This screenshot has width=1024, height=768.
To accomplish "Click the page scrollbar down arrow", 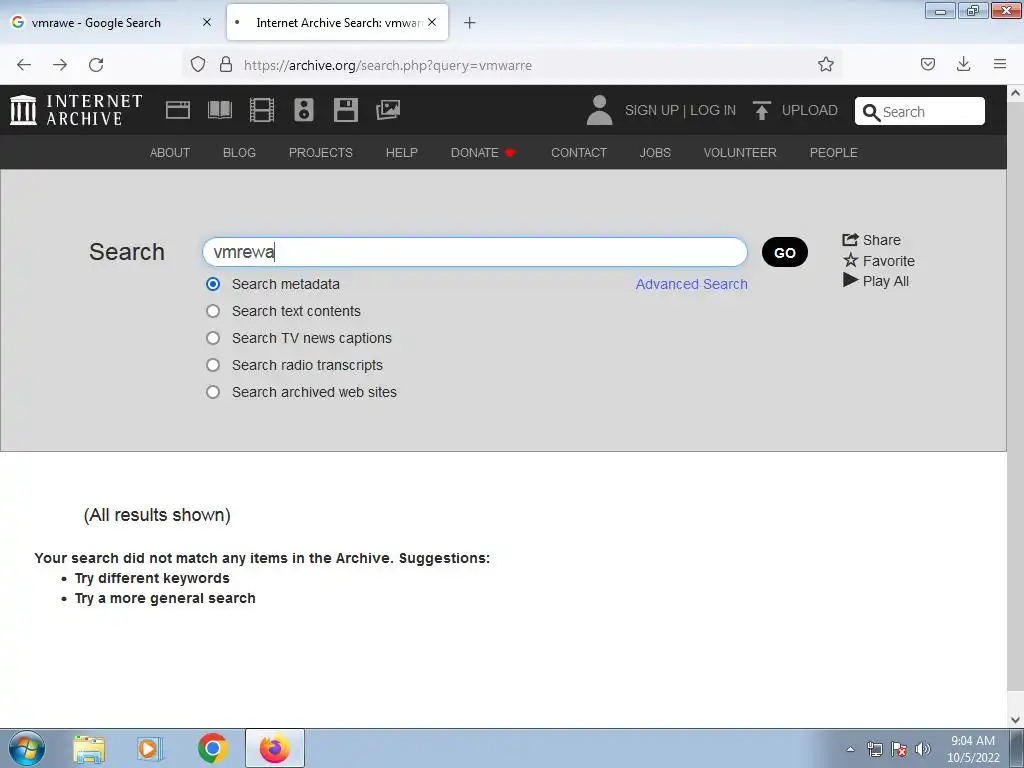I will (1015, 719).
